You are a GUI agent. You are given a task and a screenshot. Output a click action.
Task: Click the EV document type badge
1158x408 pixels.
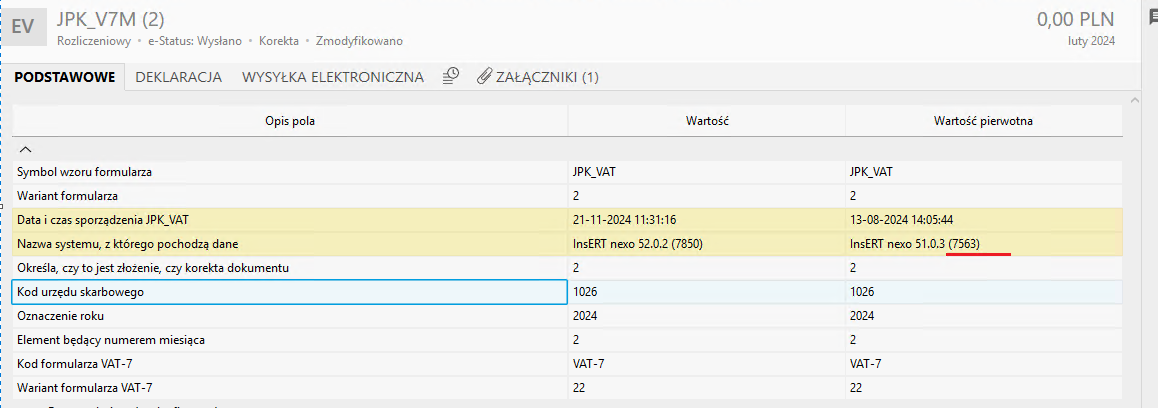[x=24, y=27]
